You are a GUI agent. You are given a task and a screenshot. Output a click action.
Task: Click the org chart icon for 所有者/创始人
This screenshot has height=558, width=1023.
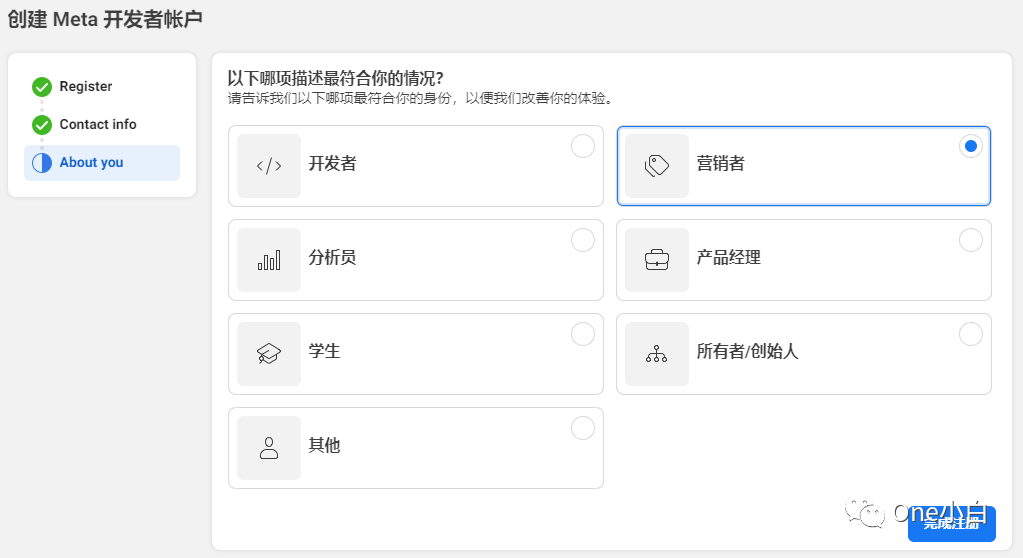[656, 354]
